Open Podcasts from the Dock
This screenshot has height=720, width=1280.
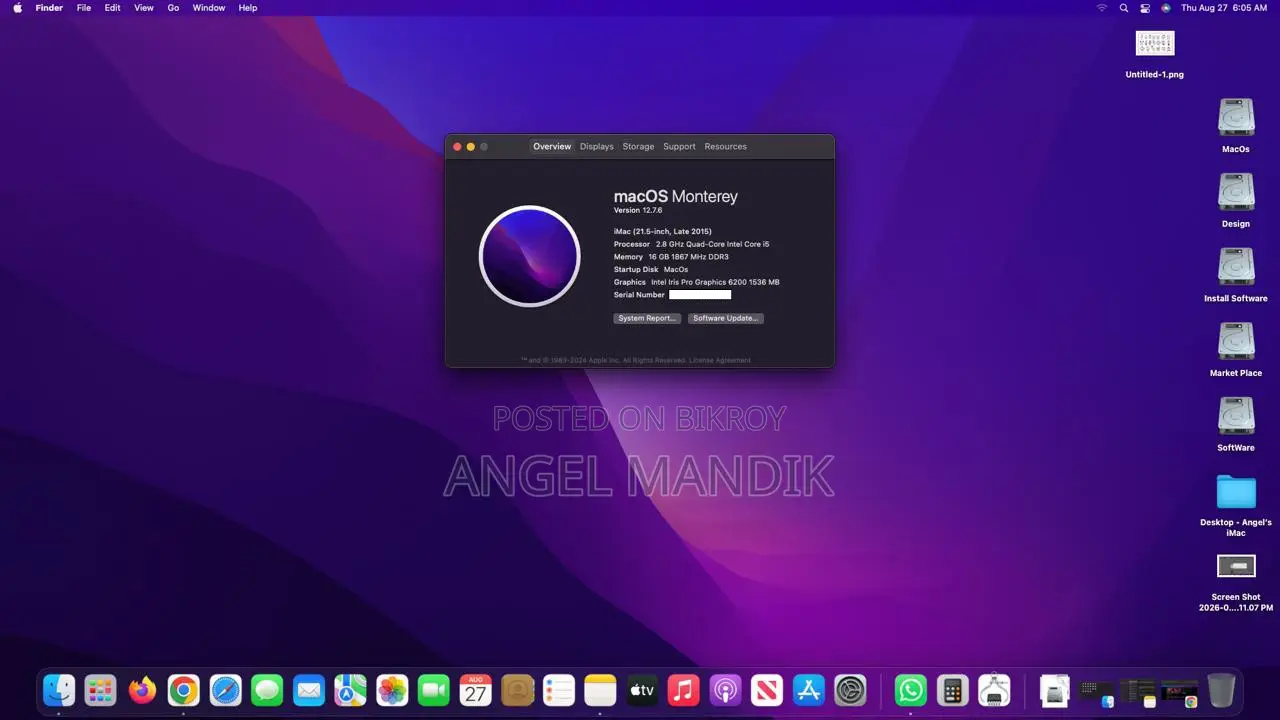click(725, 690)
